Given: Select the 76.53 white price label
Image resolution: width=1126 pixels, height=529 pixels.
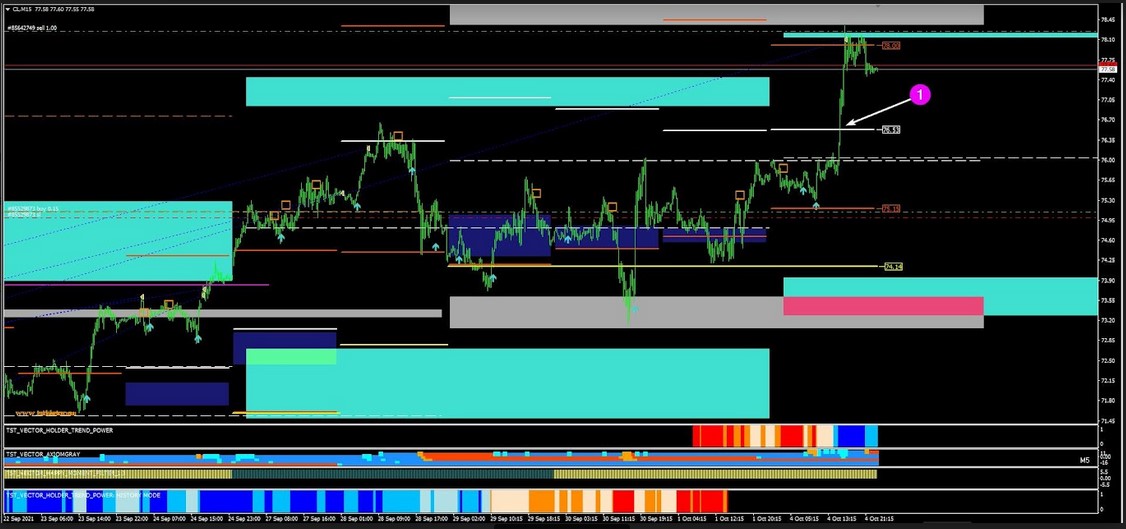Looking at the screenshot, I should click(x=891, y=130).
